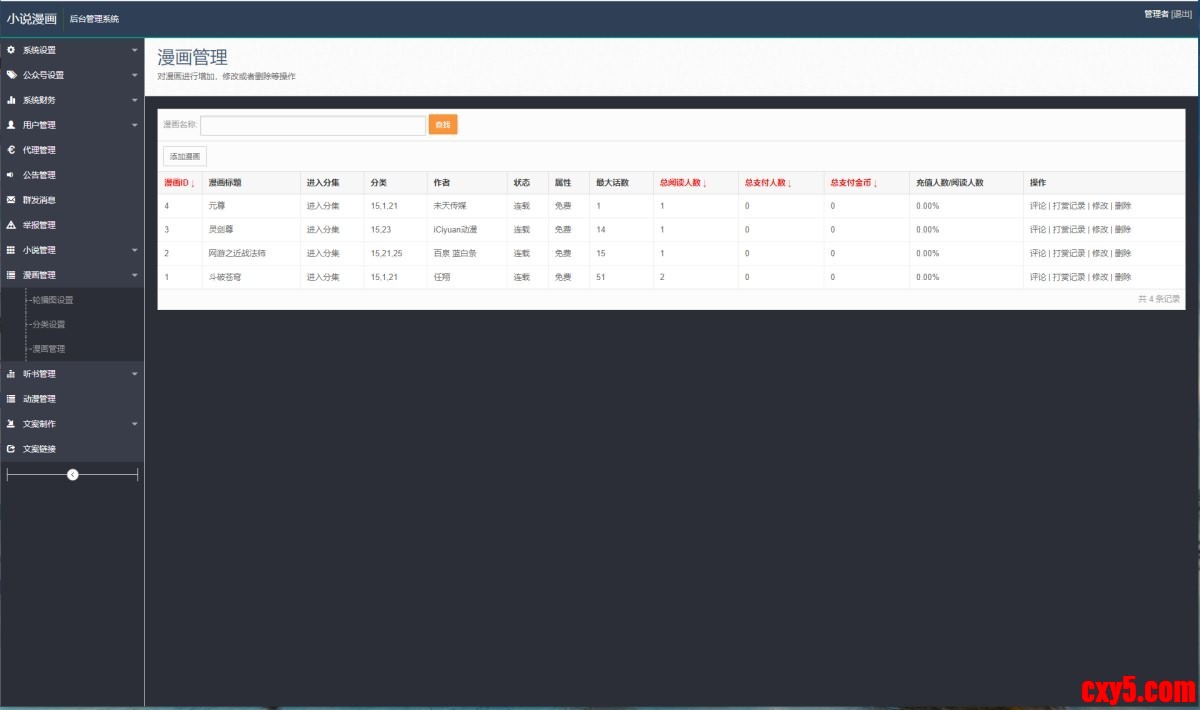
Task: Open the 公告管理 menu label
Action: point(39,175)
